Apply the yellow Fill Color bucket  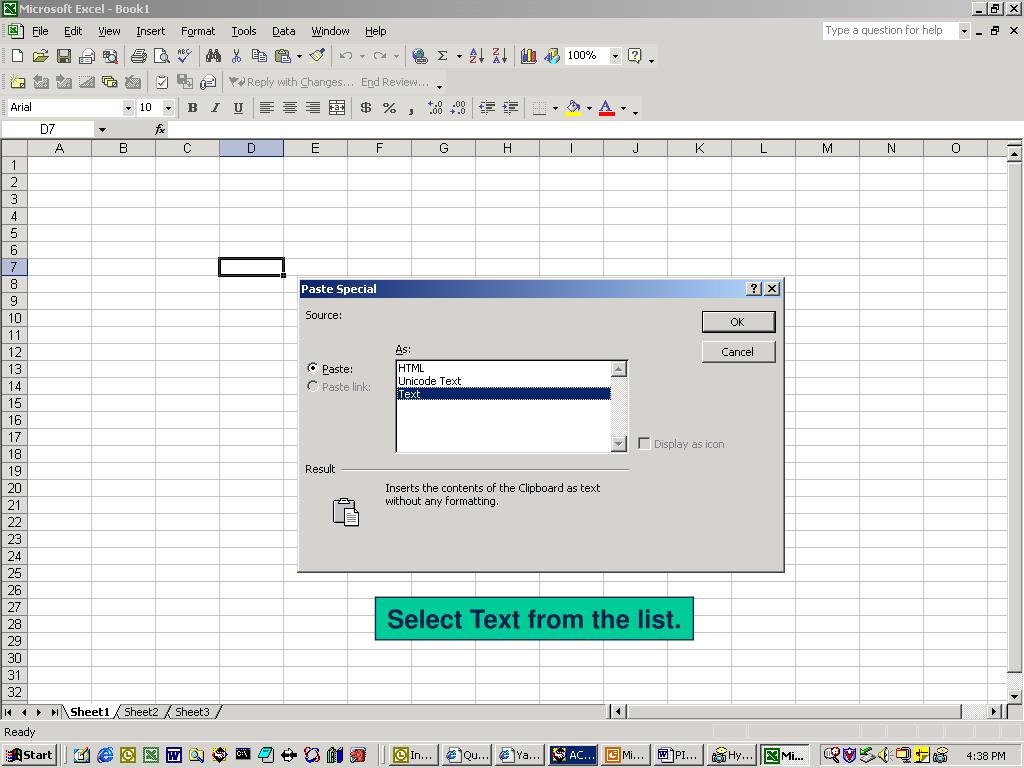pyautogui.click(x=573, y=108)
